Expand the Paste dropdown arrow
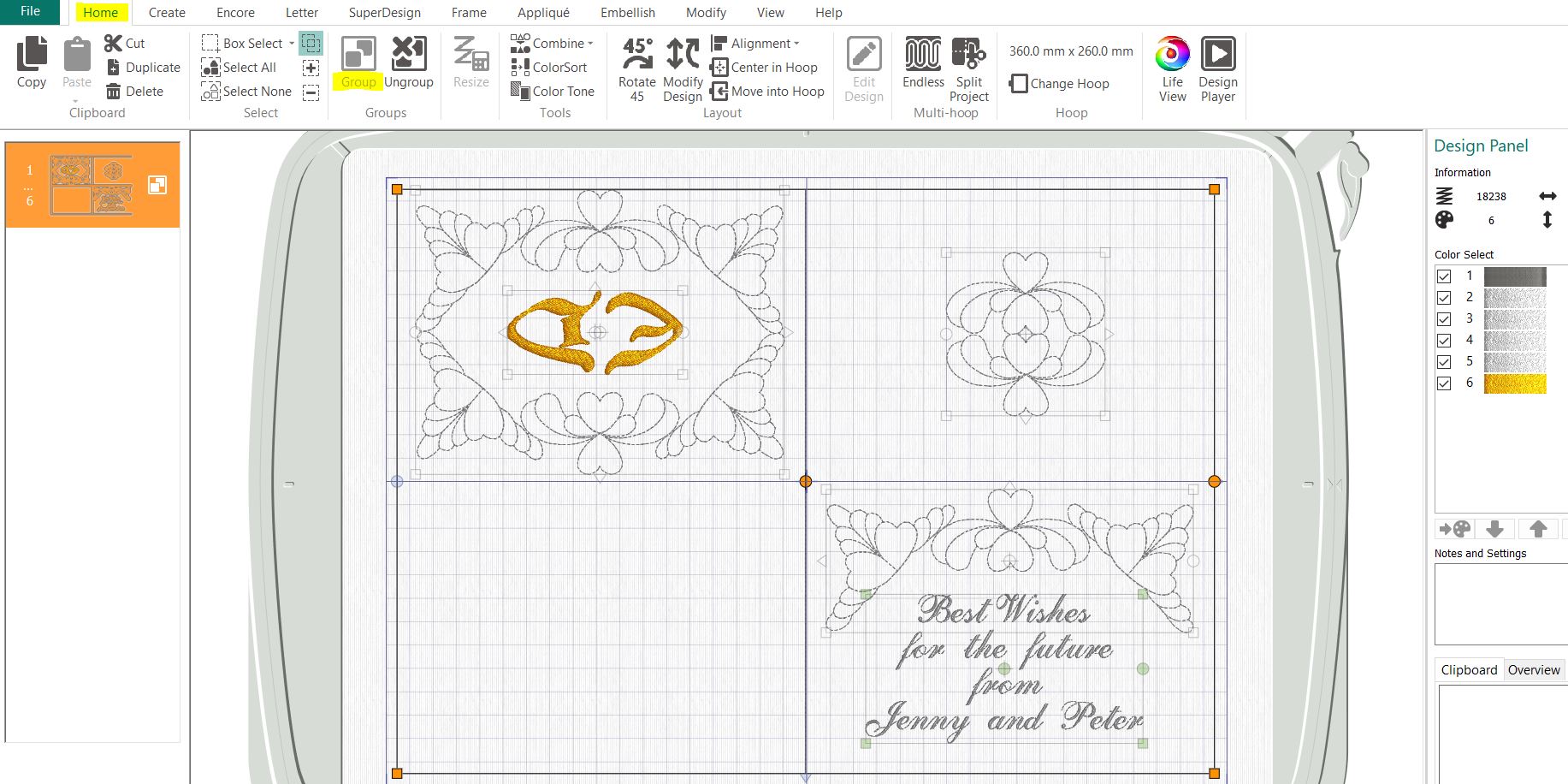Viewport: 1568px width, 784px height. tap(76, 100)
